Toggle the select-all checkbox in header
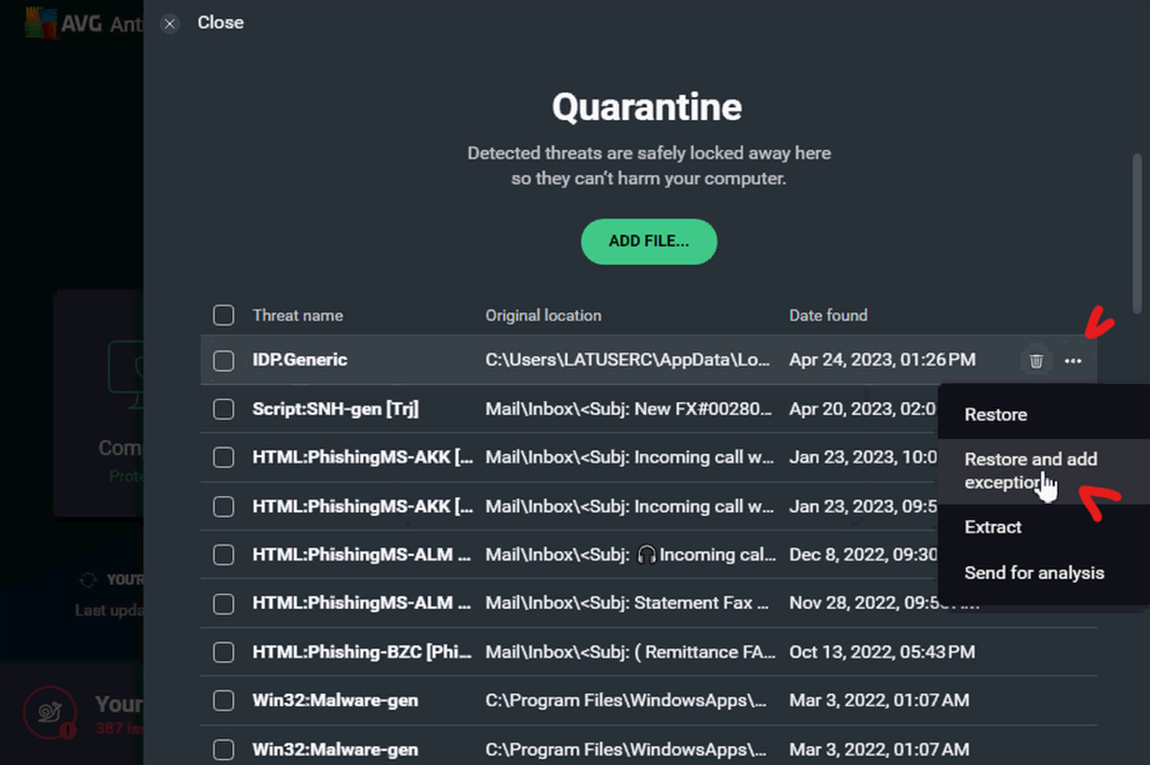Image resolution: width=1150 pixels, height=765 pixels. 224,315
